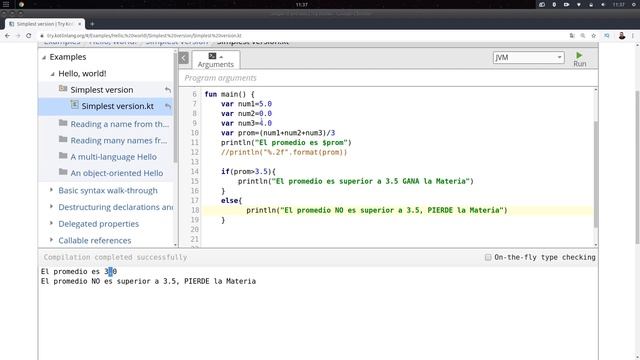The height and width of the screenshot is (360, 640).
Task: Open the browser zoom indicator icon
Action: [582, 36]
